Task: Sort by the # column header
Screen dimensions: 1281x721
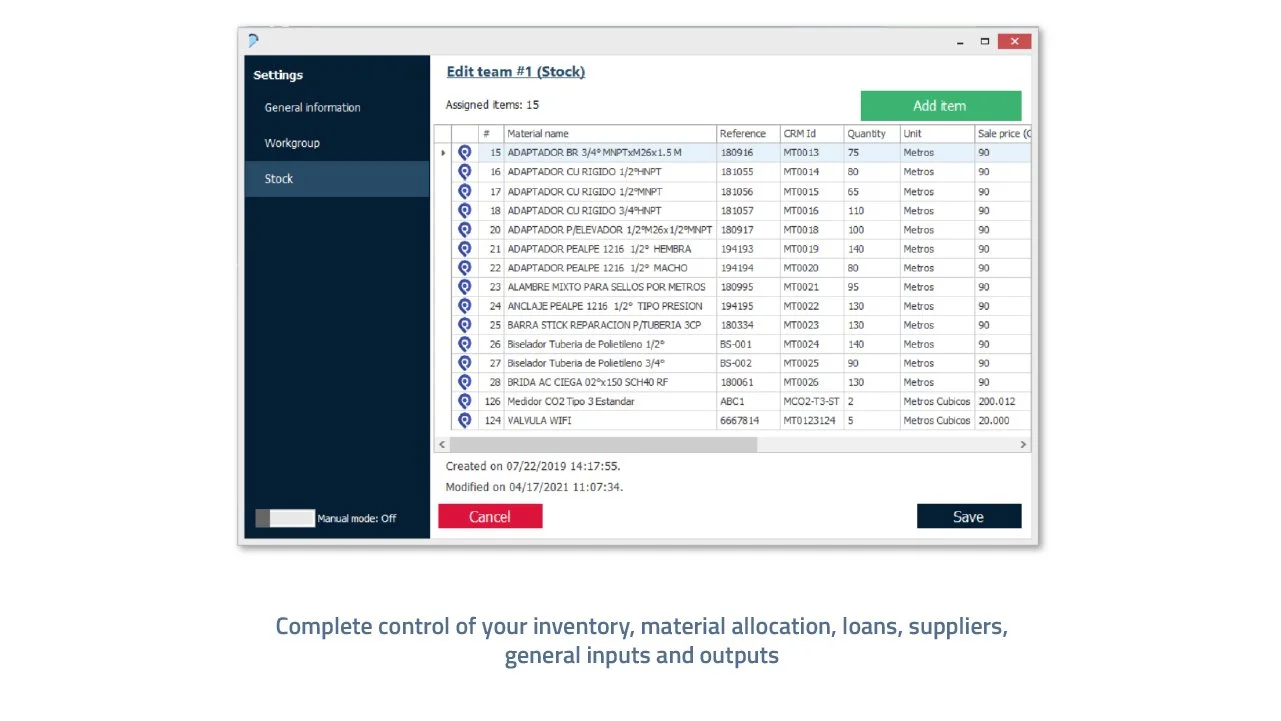Action: pyautogui.click(x=491, y=134)
